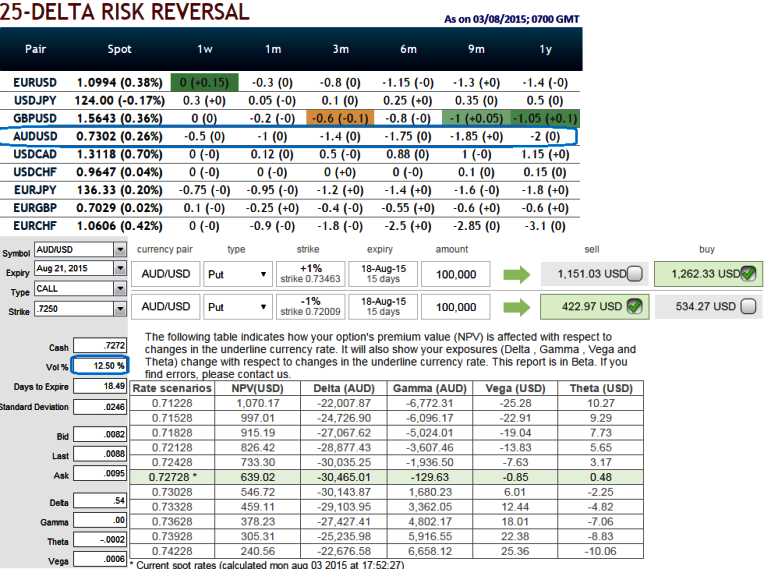764x569 pixels.
Task: Click the Standard Deviation .0246 field
Action: coord(100,407)
